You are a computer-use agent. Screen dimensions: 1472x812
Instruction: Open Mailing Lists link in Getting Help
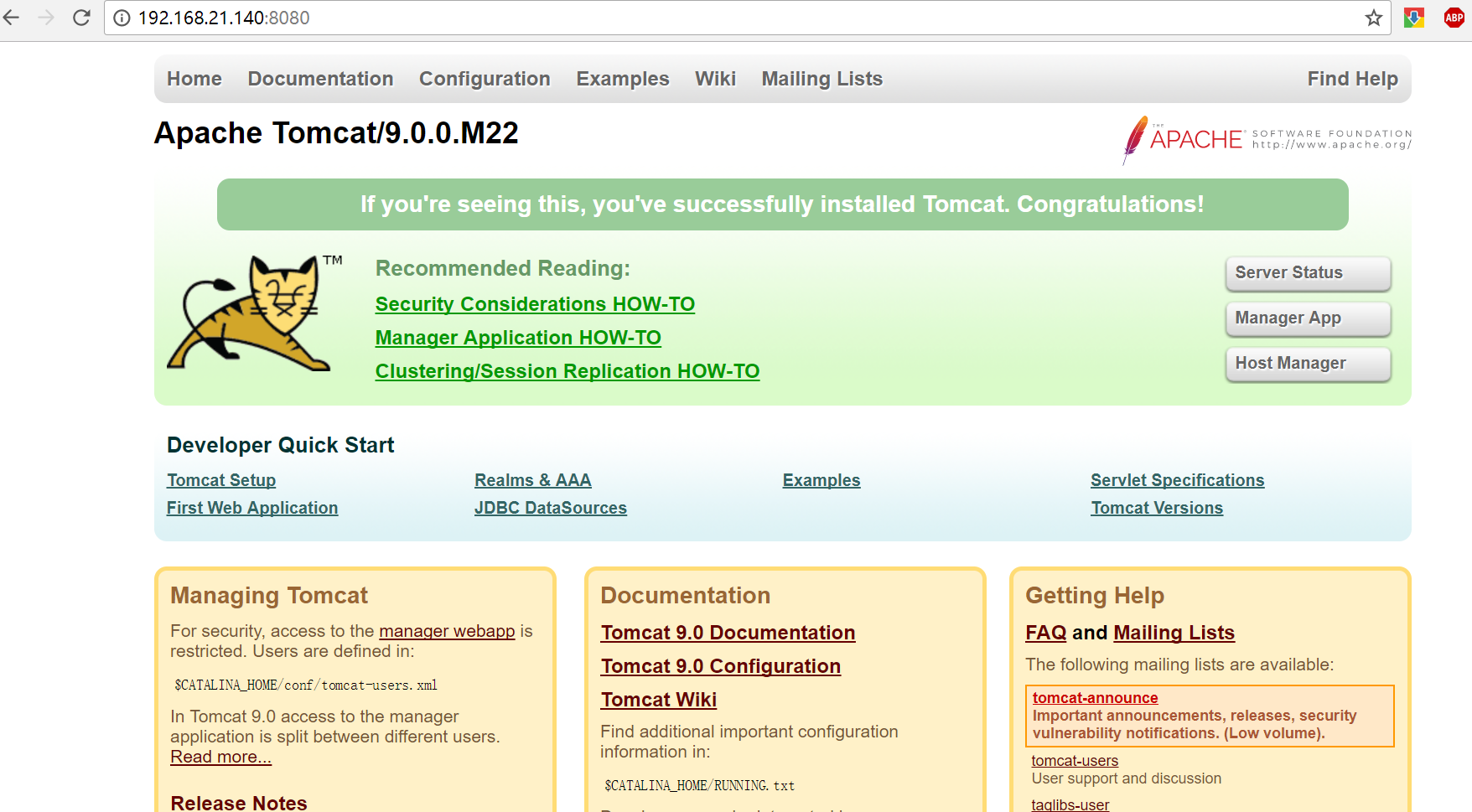point(1174,633)
